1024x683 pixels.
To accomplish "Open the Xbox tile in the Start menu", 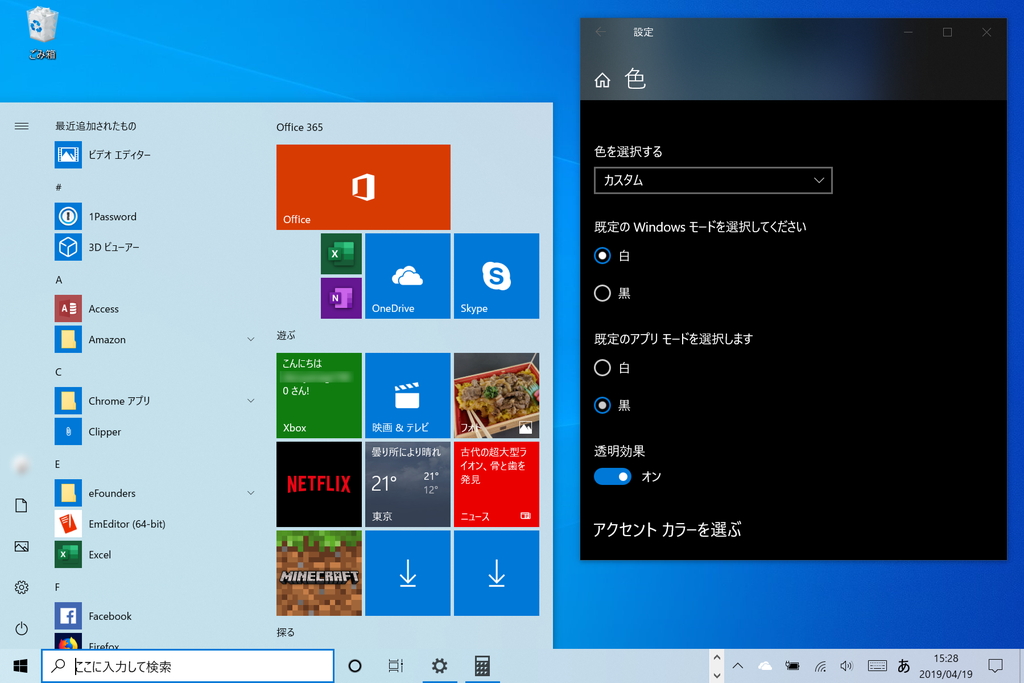I will pos(319,395).
